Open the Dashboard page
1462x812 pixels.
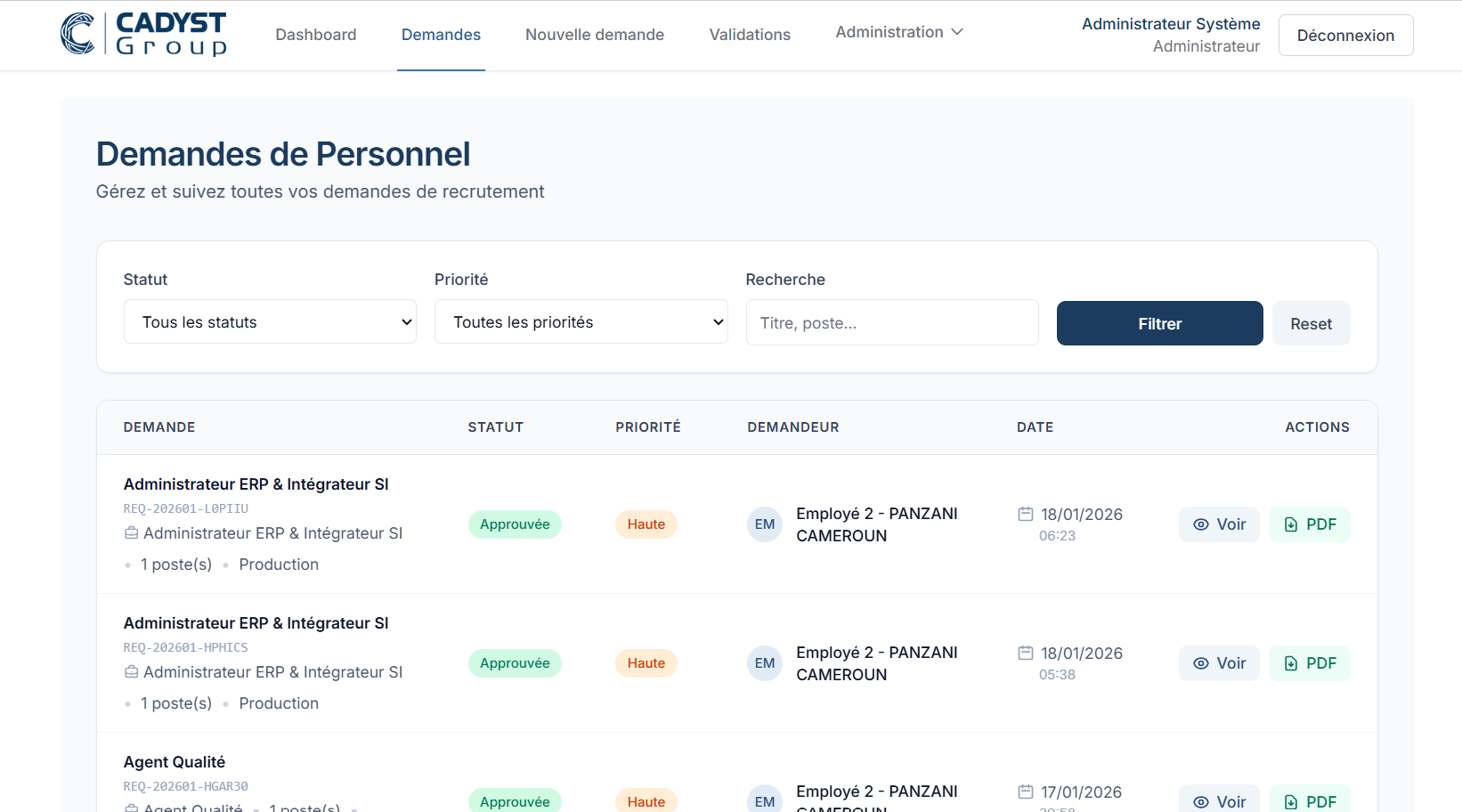coord(316,35)
